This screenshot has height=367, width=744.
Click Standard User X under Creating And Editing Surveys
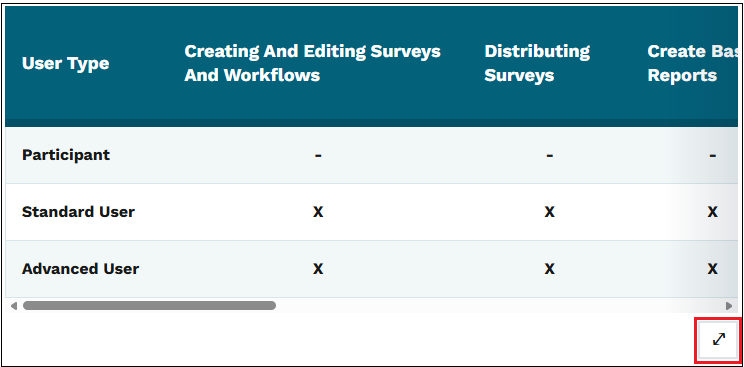318,212
